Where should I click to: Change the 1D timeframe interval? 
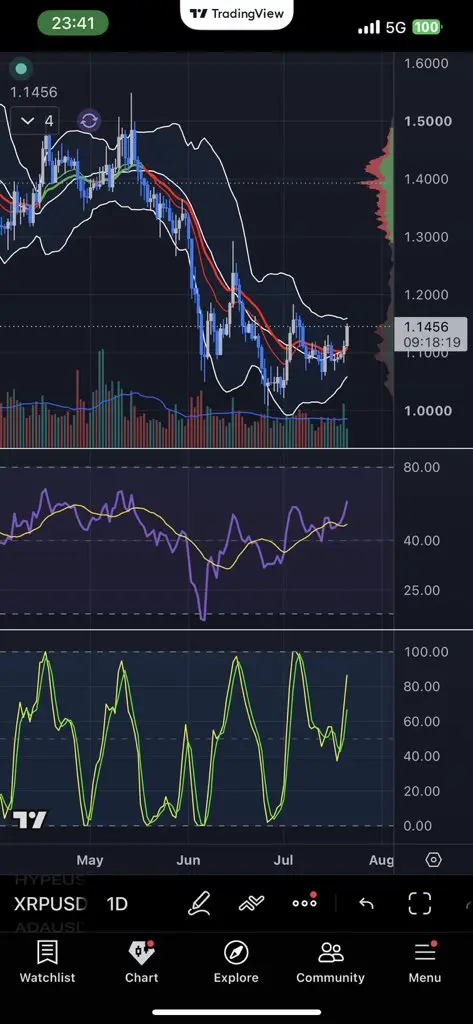tap(117, 904)
